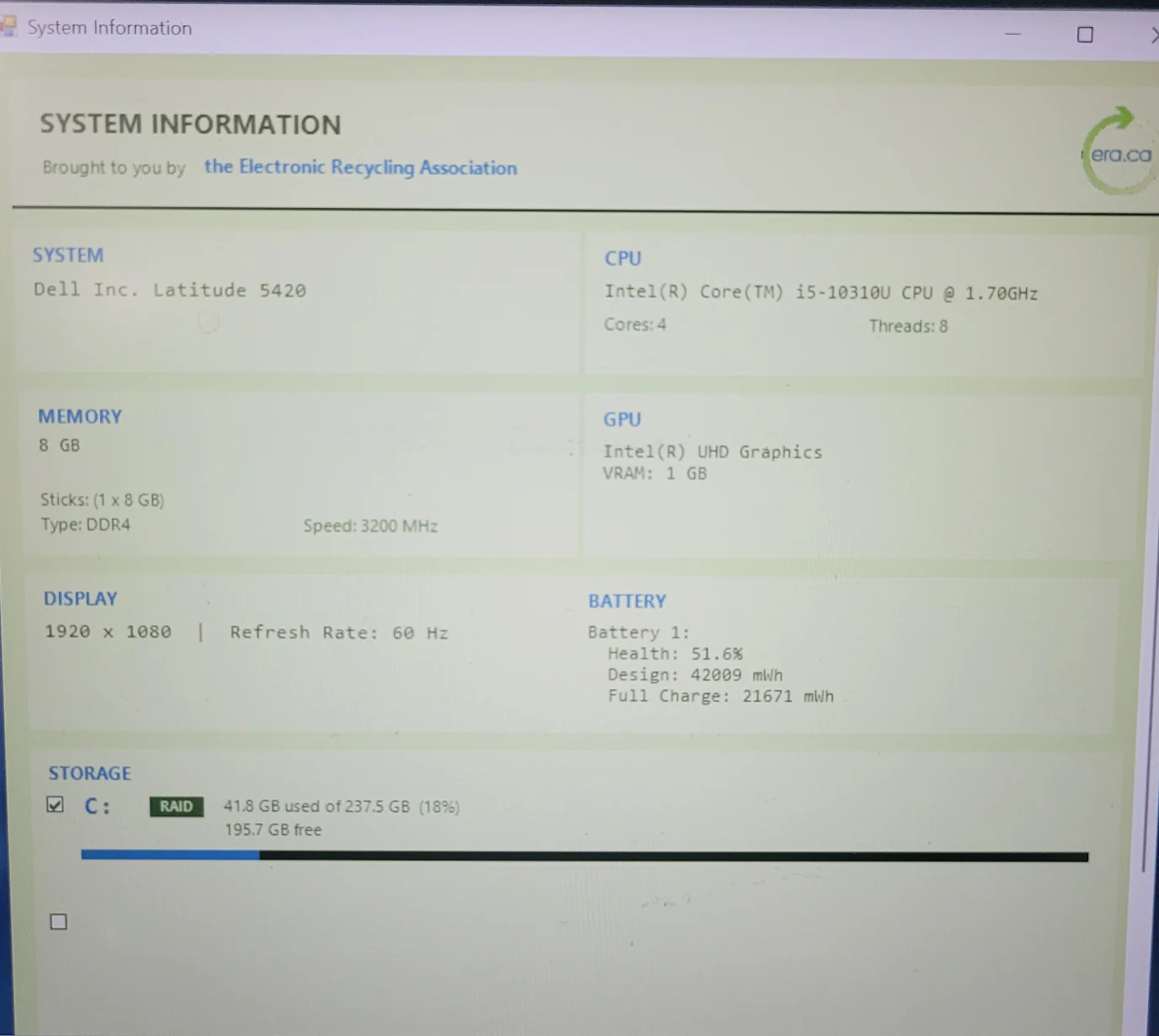Maximize the System Information window
The height and width of the screenshot is (1036, 1159).
tap(1085, 35)
